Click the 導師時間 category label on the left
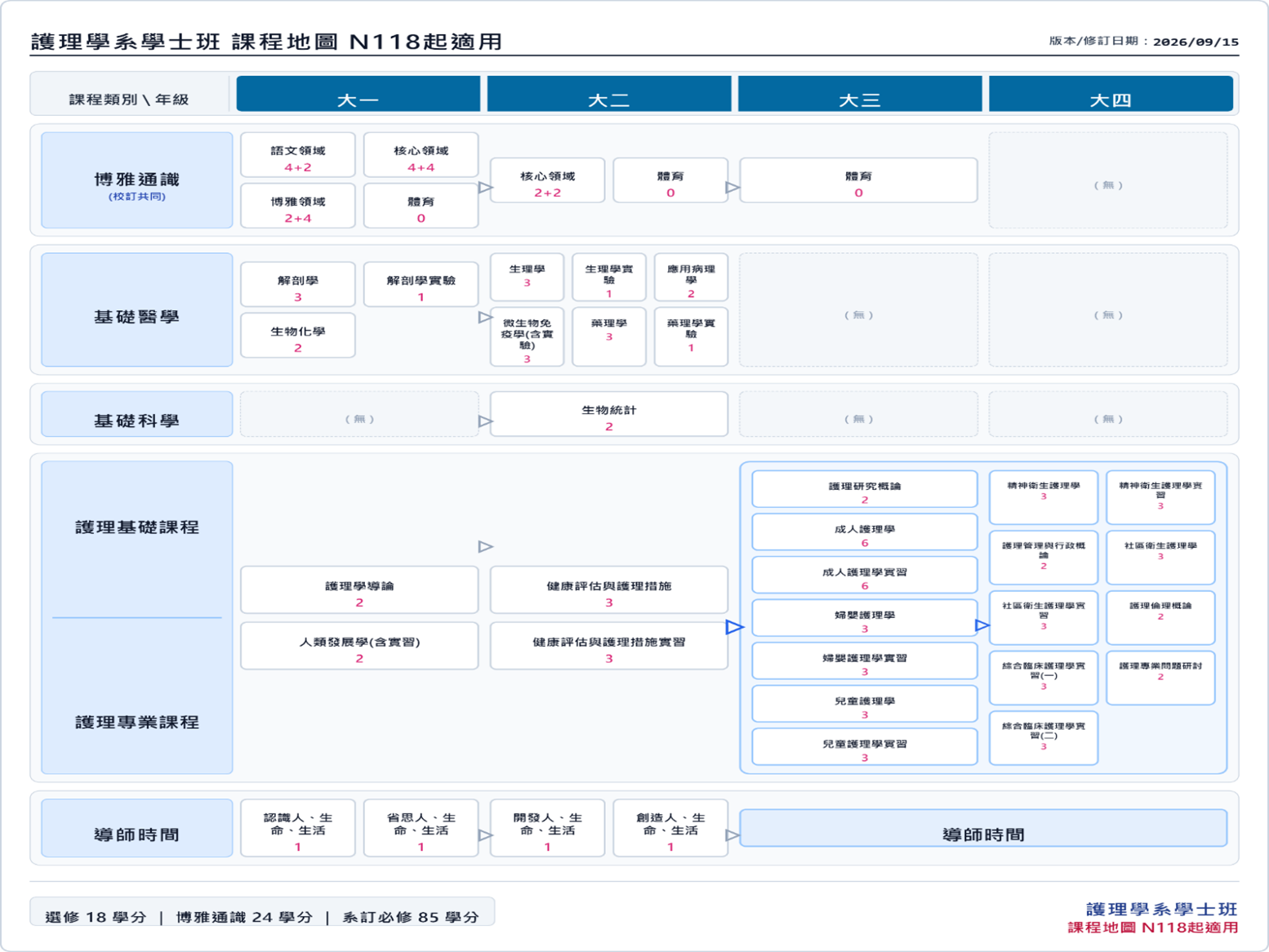Screen dimensions: 1269x952 tap(136, 829)
